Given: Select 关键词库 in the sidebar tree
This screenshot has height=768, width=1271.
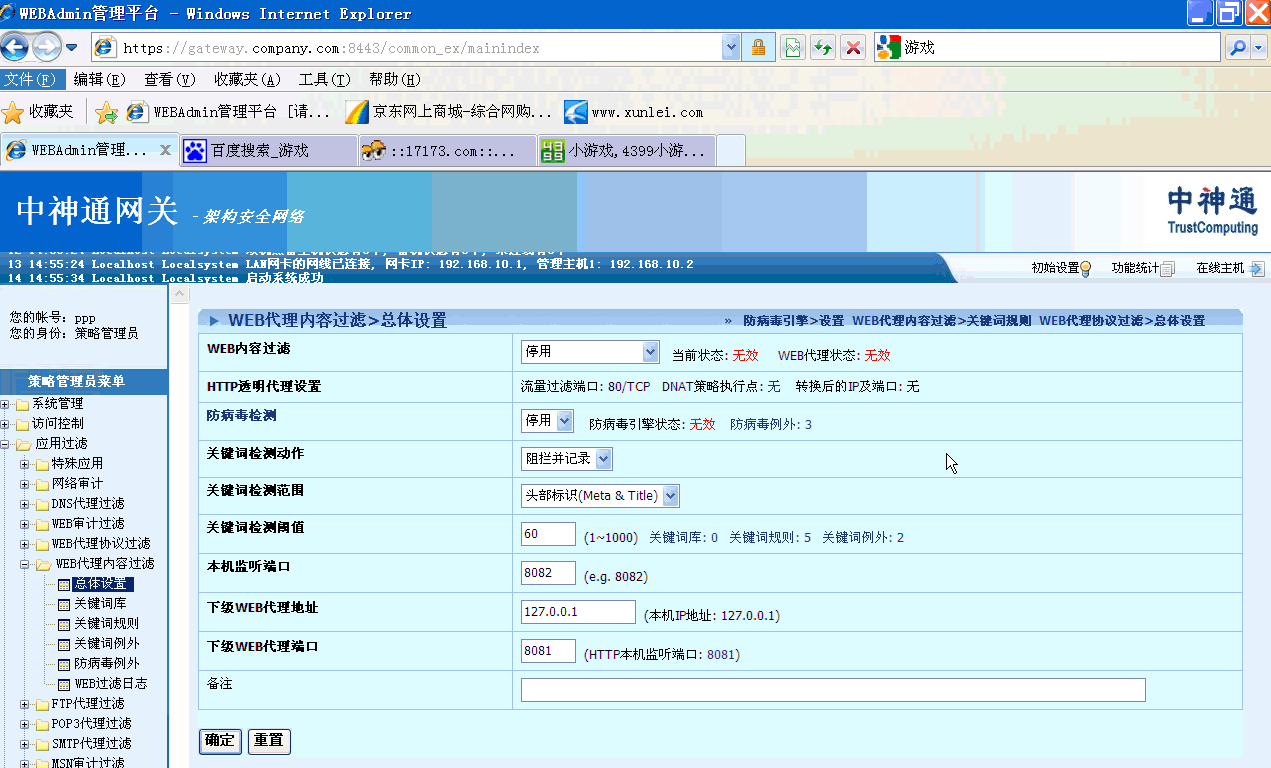Looking at the screenshot, I should (100, 604).
